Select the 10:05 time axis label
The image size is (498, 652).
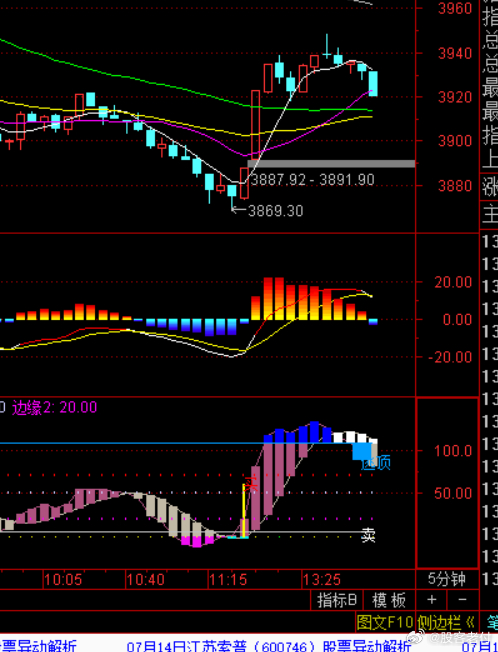(64, 579)
